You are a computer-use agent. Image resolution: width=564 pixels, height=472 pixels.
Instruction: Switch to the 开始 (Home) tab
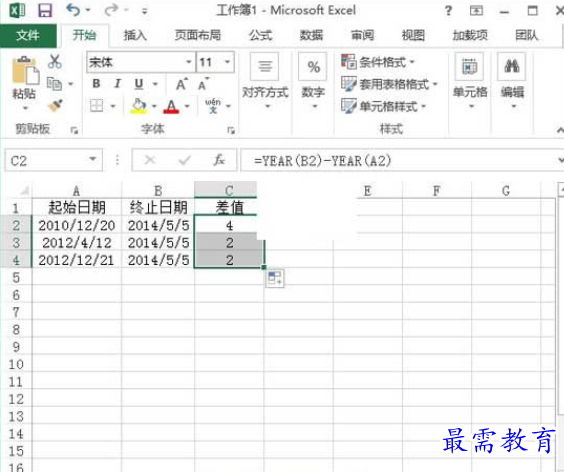85,35
